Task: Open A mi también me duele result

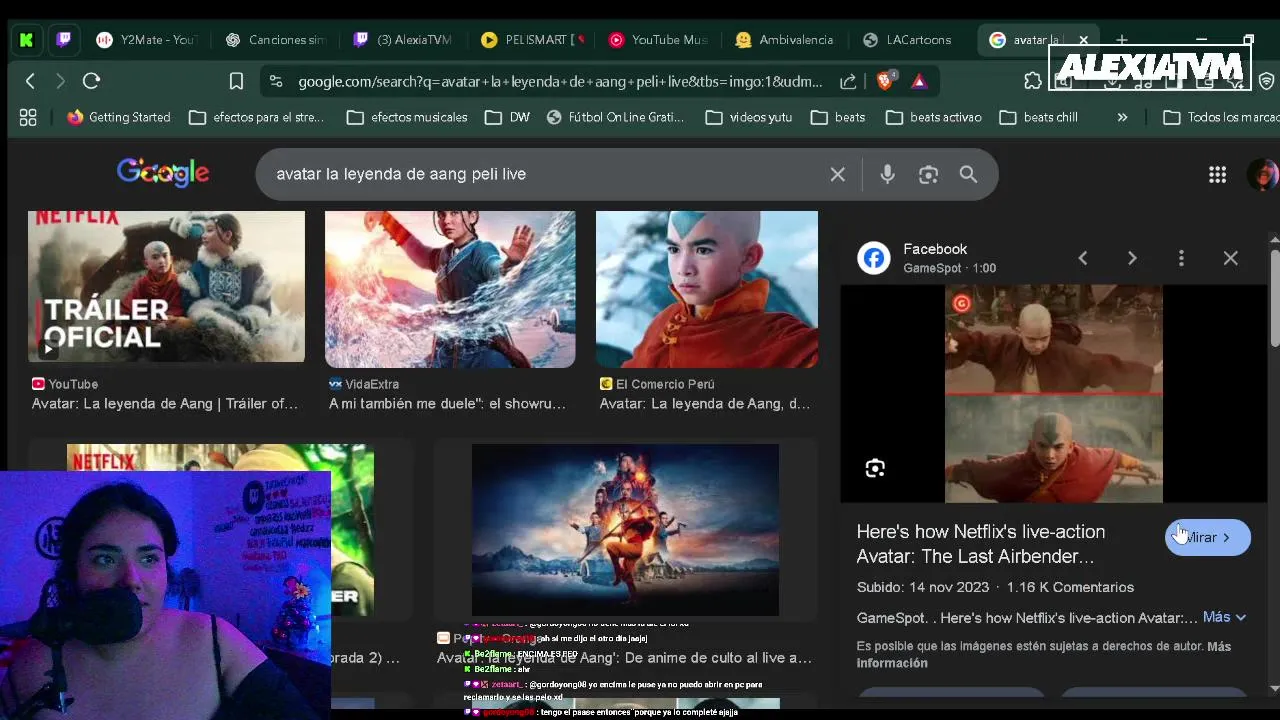Action: click(x=447, y=404)
